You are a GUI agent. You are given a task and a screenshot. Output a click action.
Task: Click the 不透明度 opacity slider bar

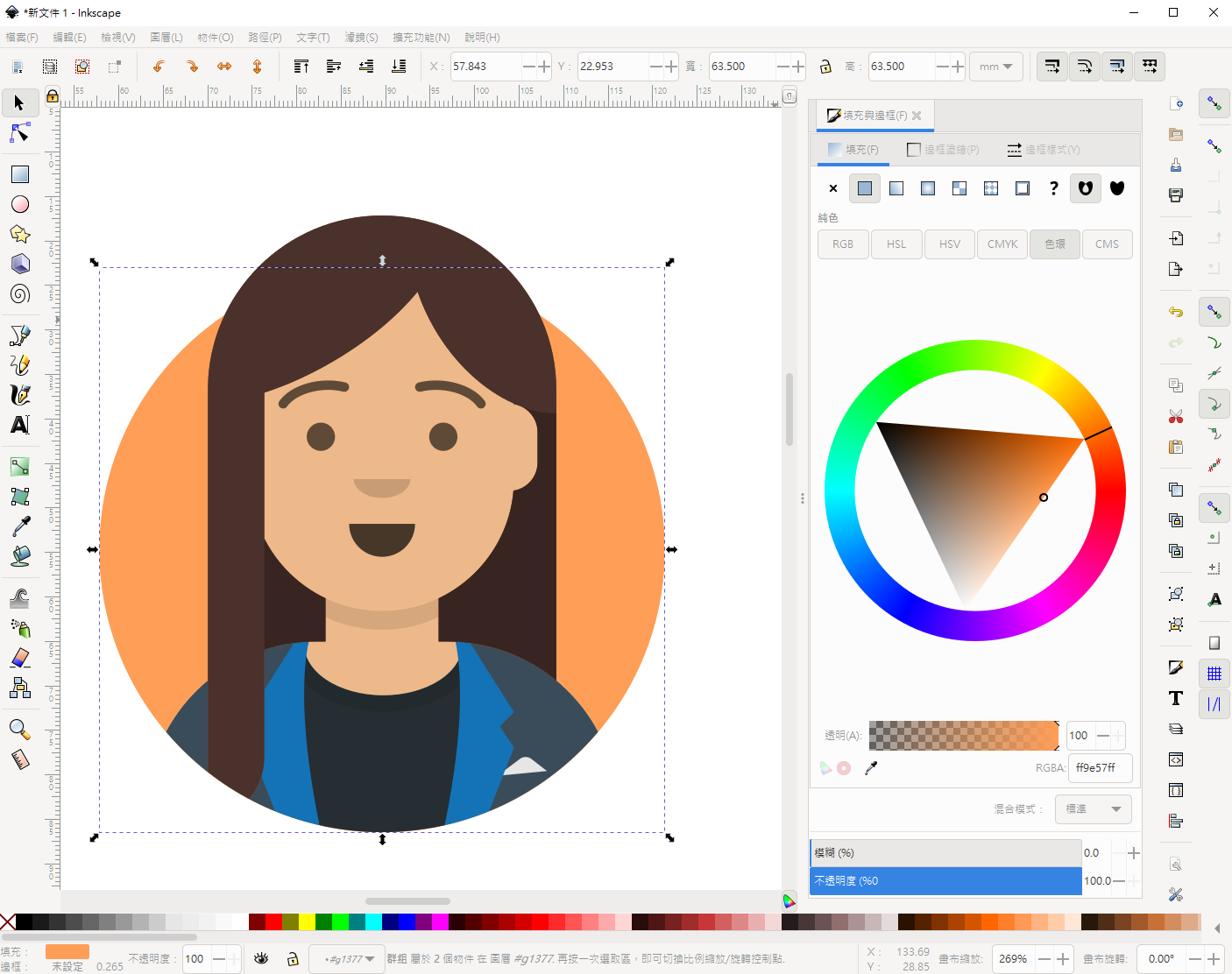(x=946, y=881)
